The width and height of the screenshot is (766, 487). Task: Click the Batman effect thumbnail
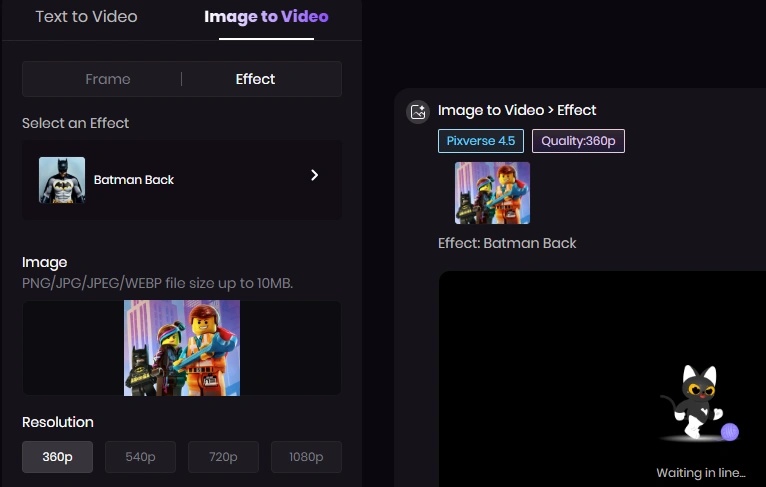tap(62, 180)
